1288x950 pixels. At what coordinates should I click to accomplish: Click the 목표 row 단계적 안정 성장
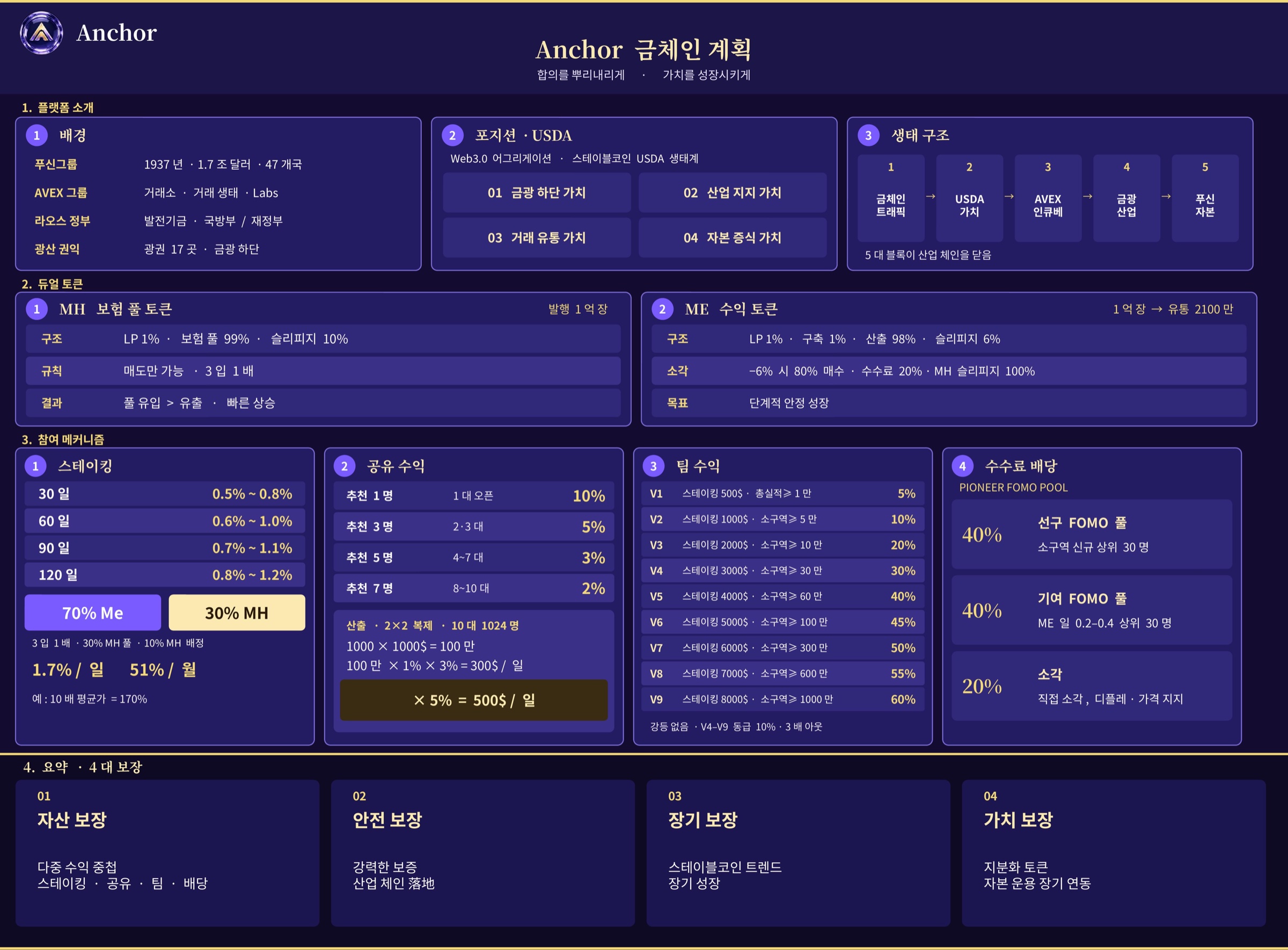(x=949, y=402)
